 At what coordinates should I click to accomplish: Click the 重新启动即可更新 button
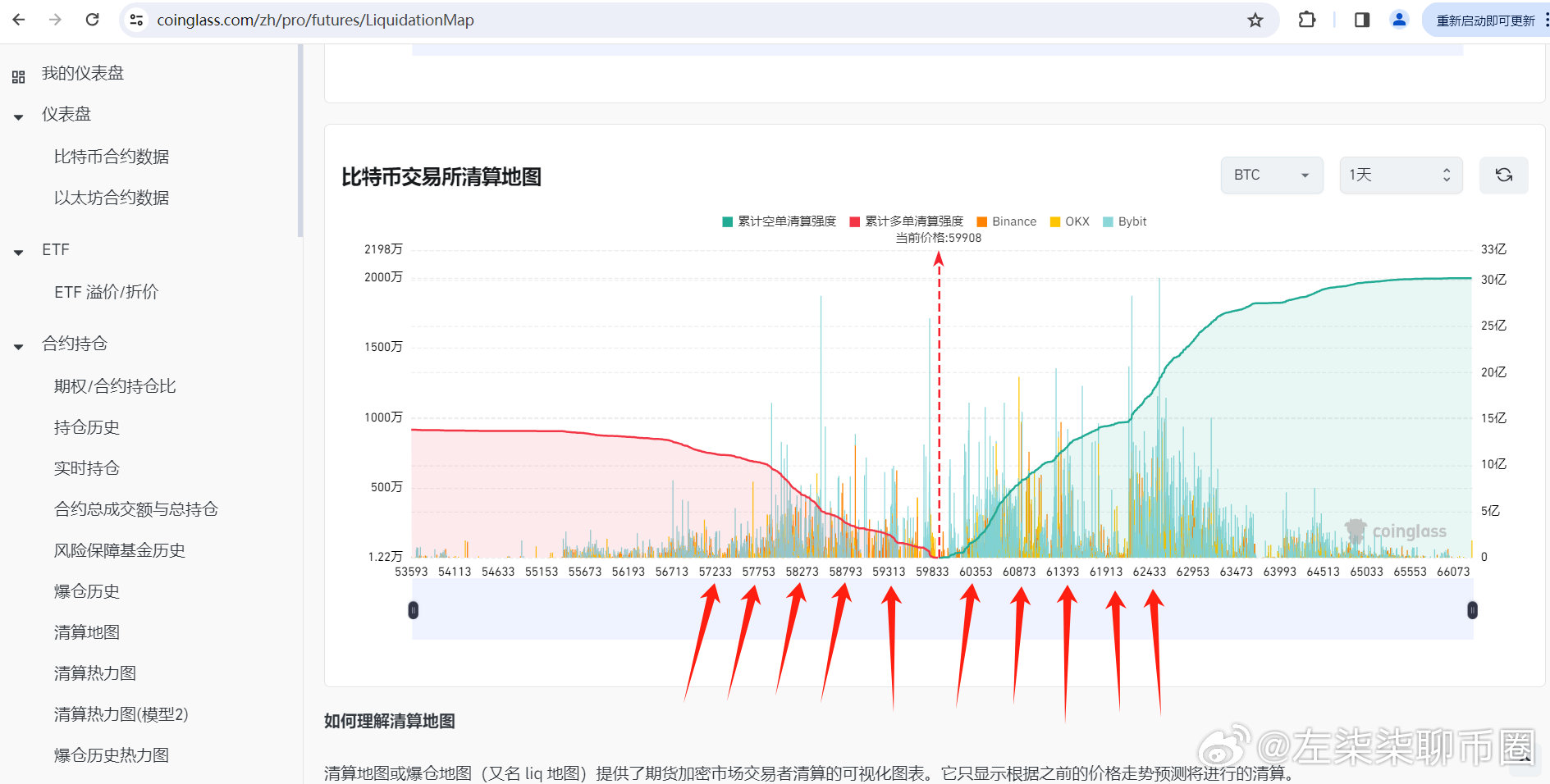tap(1484, 21)
